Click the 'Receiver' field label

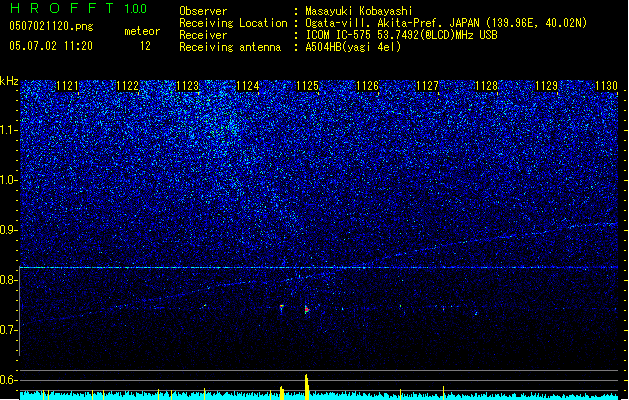coord(203,35)
